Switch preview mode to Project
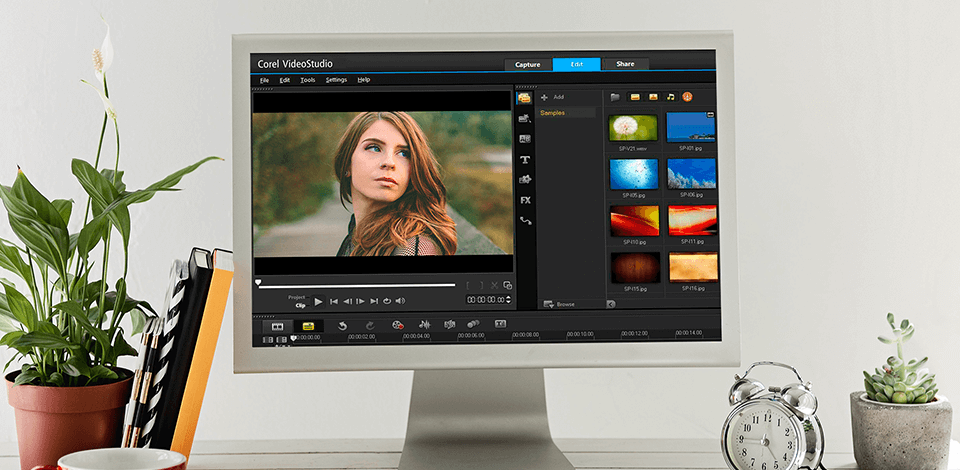This screenshot has height=470, width=960. pos(296,297)
